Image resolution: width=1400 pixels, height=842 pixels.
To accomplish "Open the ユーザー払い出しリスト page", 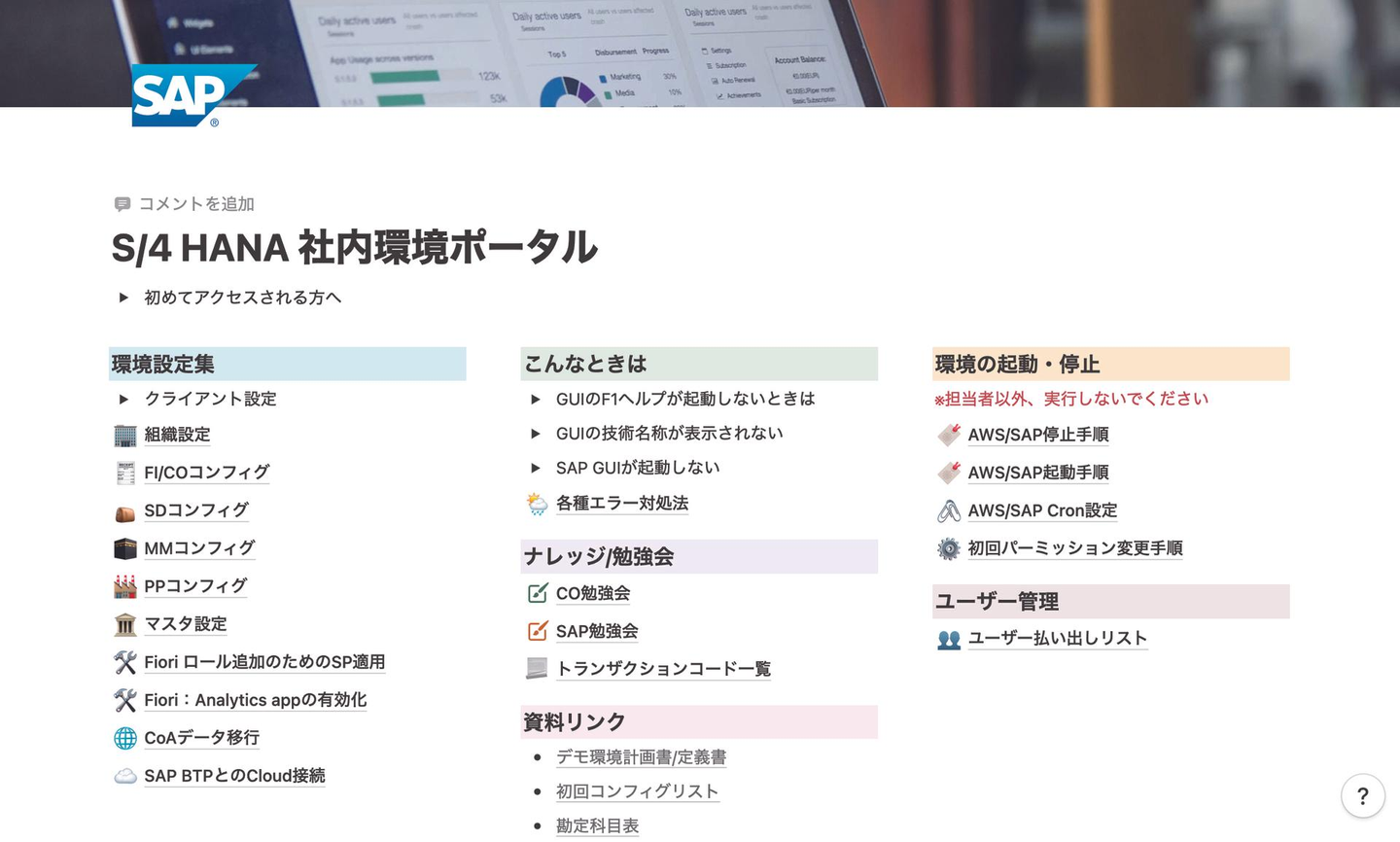I will tap(1058, 639).
